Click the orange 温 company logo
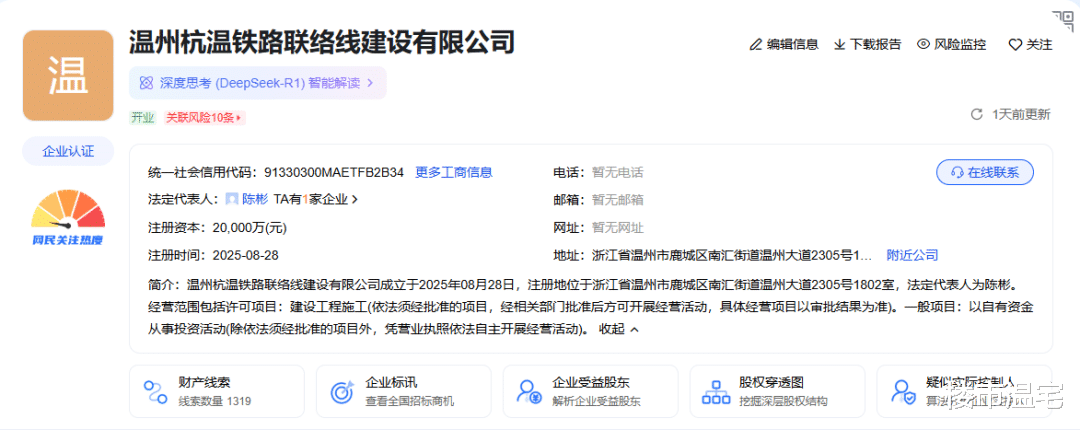Screen dimensions: 1080x430 coord(68,76)
